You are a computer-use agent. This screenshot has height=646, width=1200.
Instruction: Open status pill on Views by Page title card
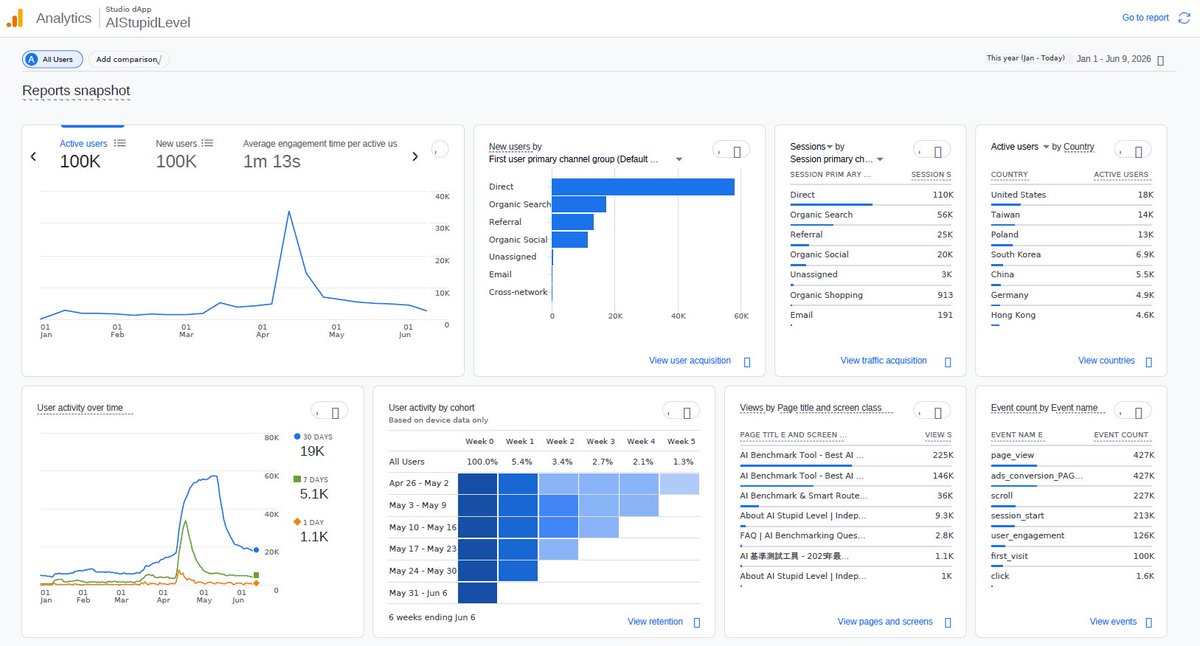[932, 411]
